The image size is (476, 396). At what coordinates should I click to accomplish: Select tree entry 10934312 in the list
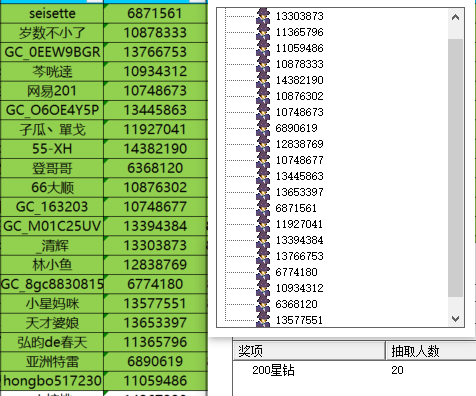[x=299, y=288]
